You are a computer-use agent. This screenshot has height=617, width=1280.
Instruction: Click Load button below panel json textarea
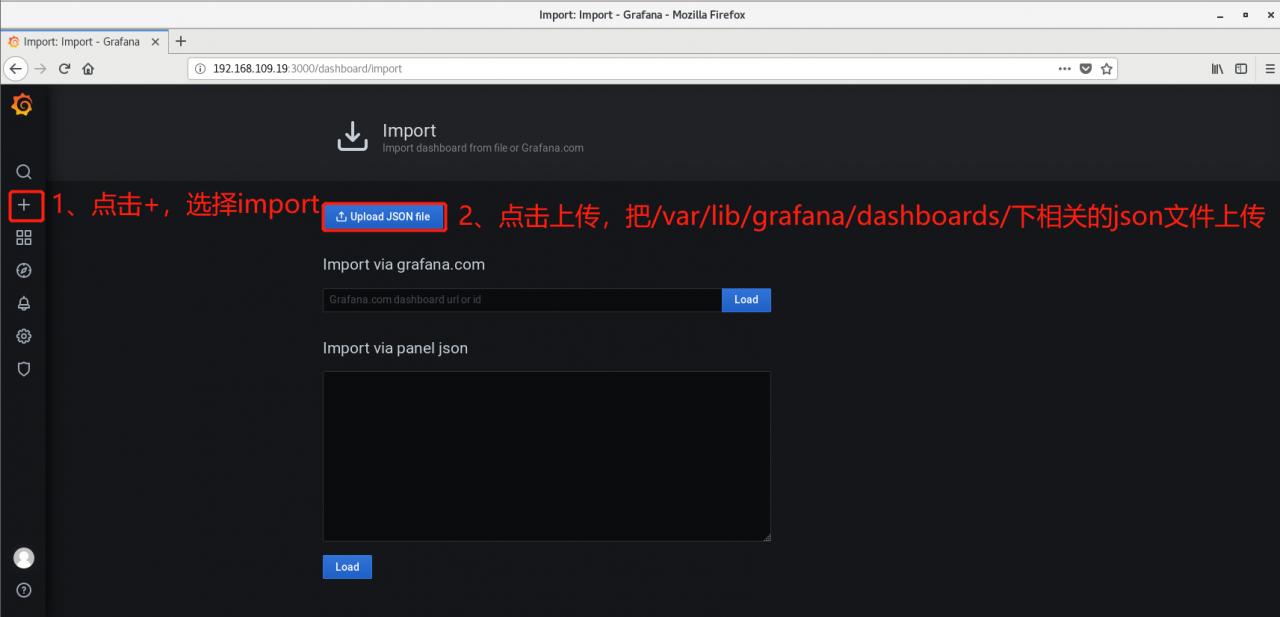click(x=347, y=567)
